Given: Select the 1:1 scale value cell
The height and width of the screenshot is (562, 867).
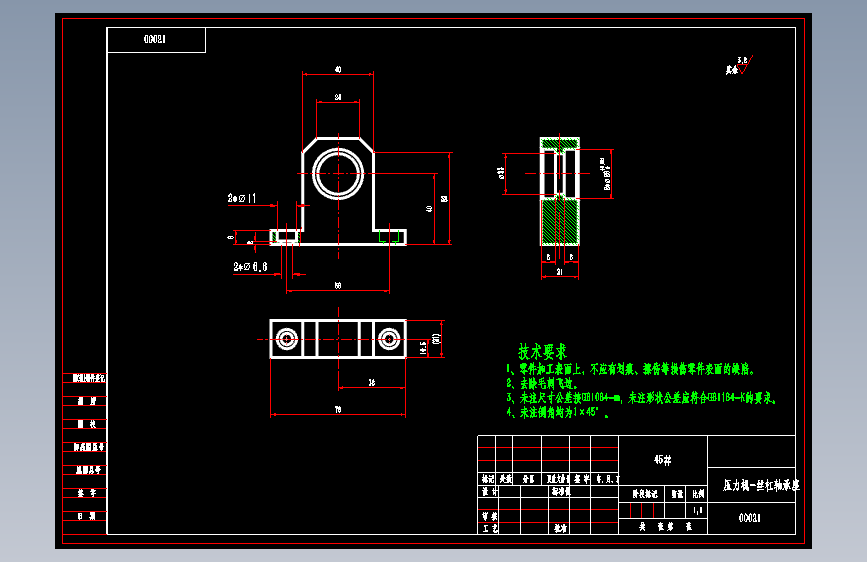Looking at the screenshot, I should (697, 511).
